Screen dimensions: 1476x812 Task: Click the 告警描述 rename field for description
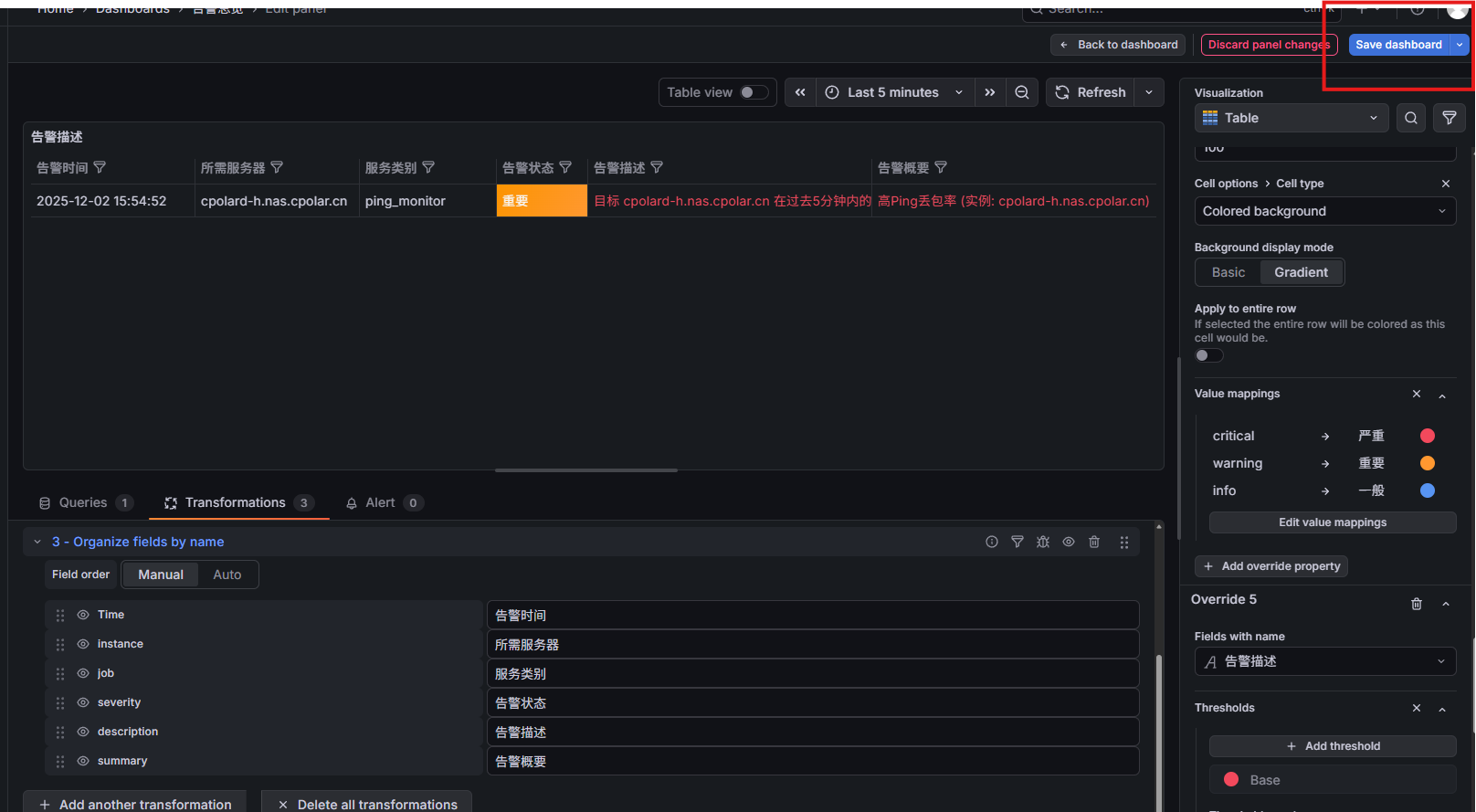click(x=812, y=732)
